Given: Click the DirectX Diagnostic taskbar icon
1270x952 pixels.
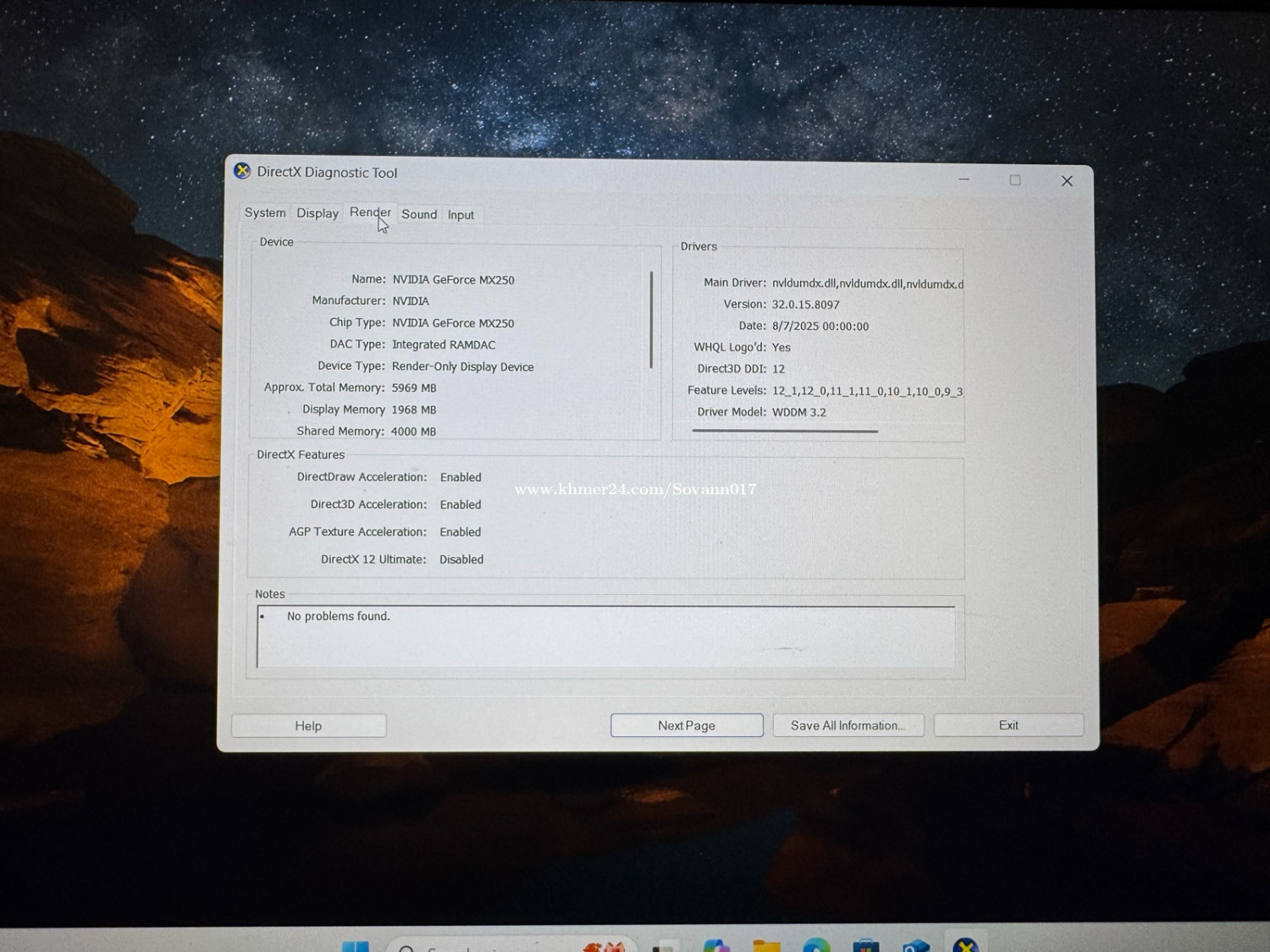Looking at the screenshot, I should 965,945.
